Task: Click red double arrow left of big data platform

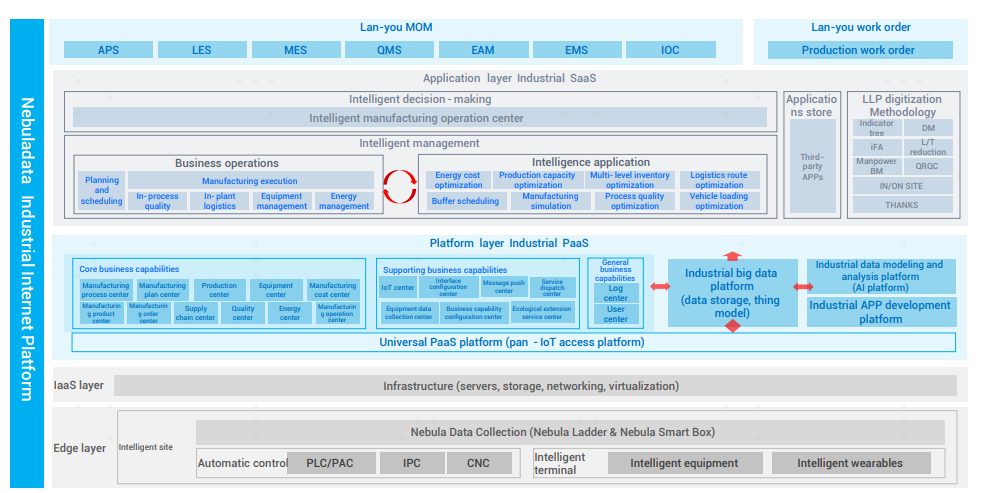Action: click(x=659, y=286)
